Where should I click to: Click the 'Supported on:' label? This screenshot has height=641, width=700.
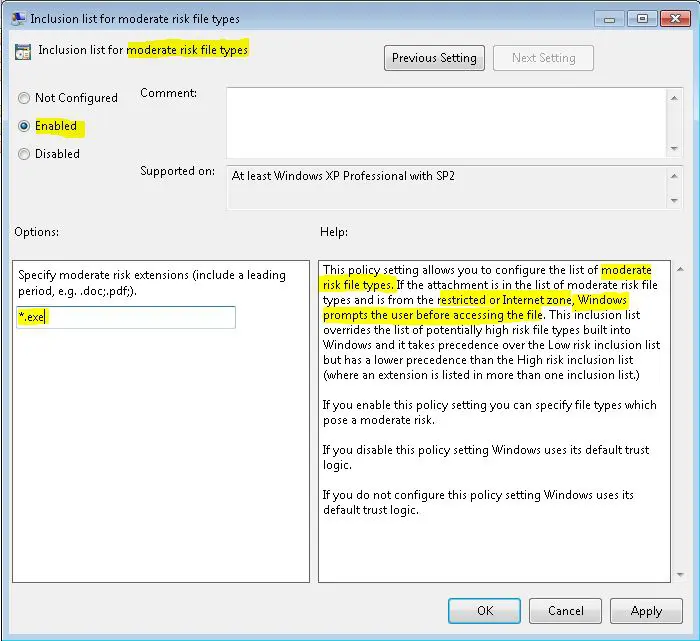(177, 171)
